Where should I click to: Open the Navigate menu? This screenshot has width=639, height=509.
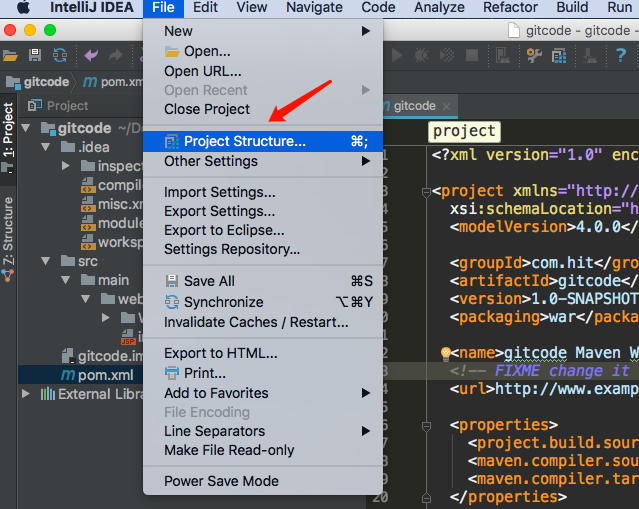[314, 7]
